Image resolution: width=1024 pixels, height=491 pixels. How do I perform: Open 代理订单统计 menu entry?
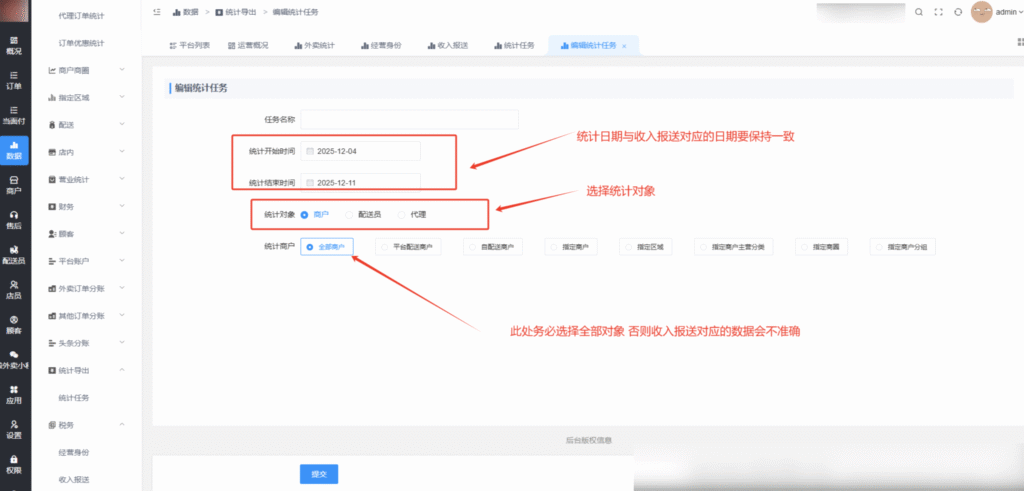(81, 15)
